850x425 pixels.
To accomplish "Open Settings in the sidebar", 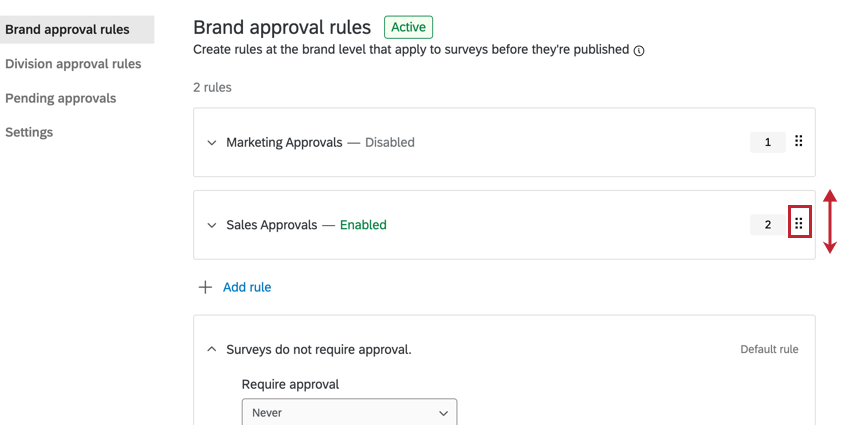I will [29, 132].
